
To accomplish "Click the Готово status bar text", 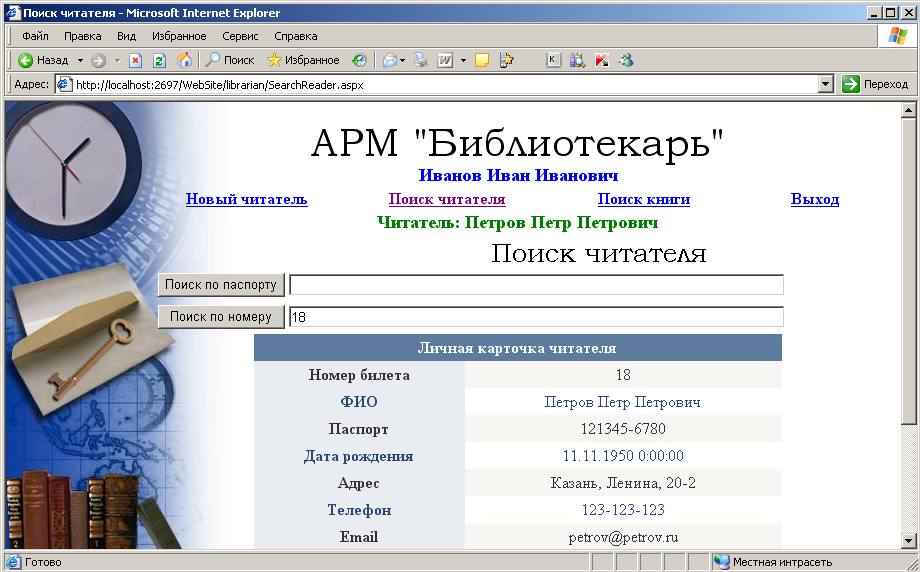I will click(43, 562).
